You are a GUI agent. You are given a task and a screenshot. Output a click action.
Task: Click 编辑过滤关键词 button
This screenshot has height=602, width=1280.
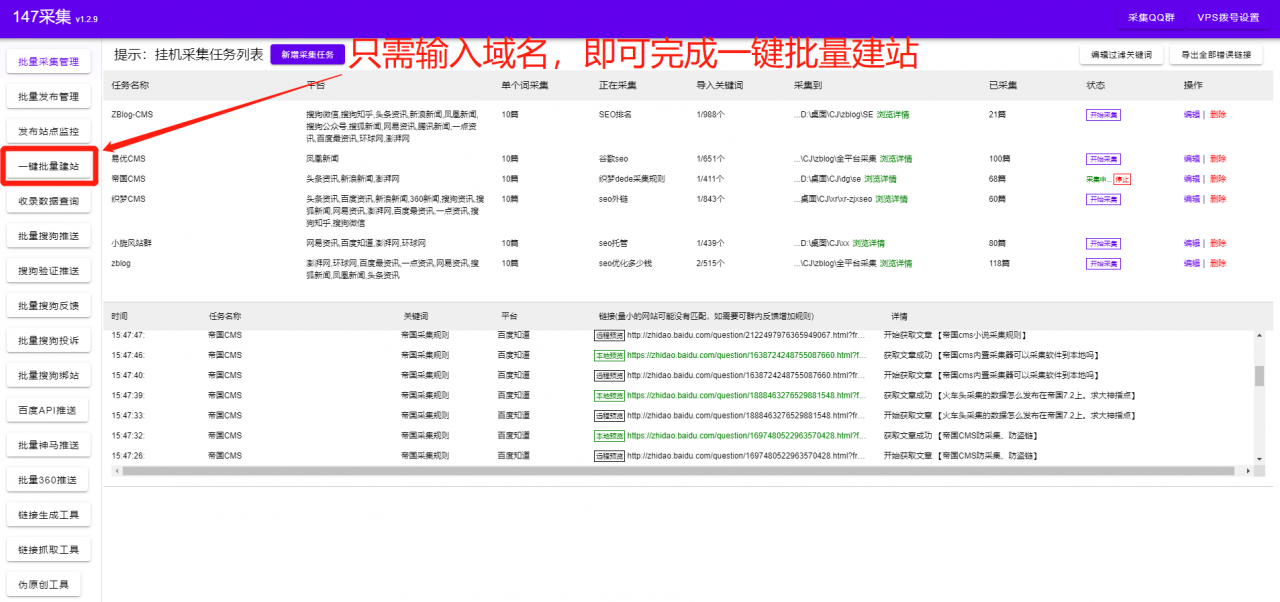pos(1120,54)
